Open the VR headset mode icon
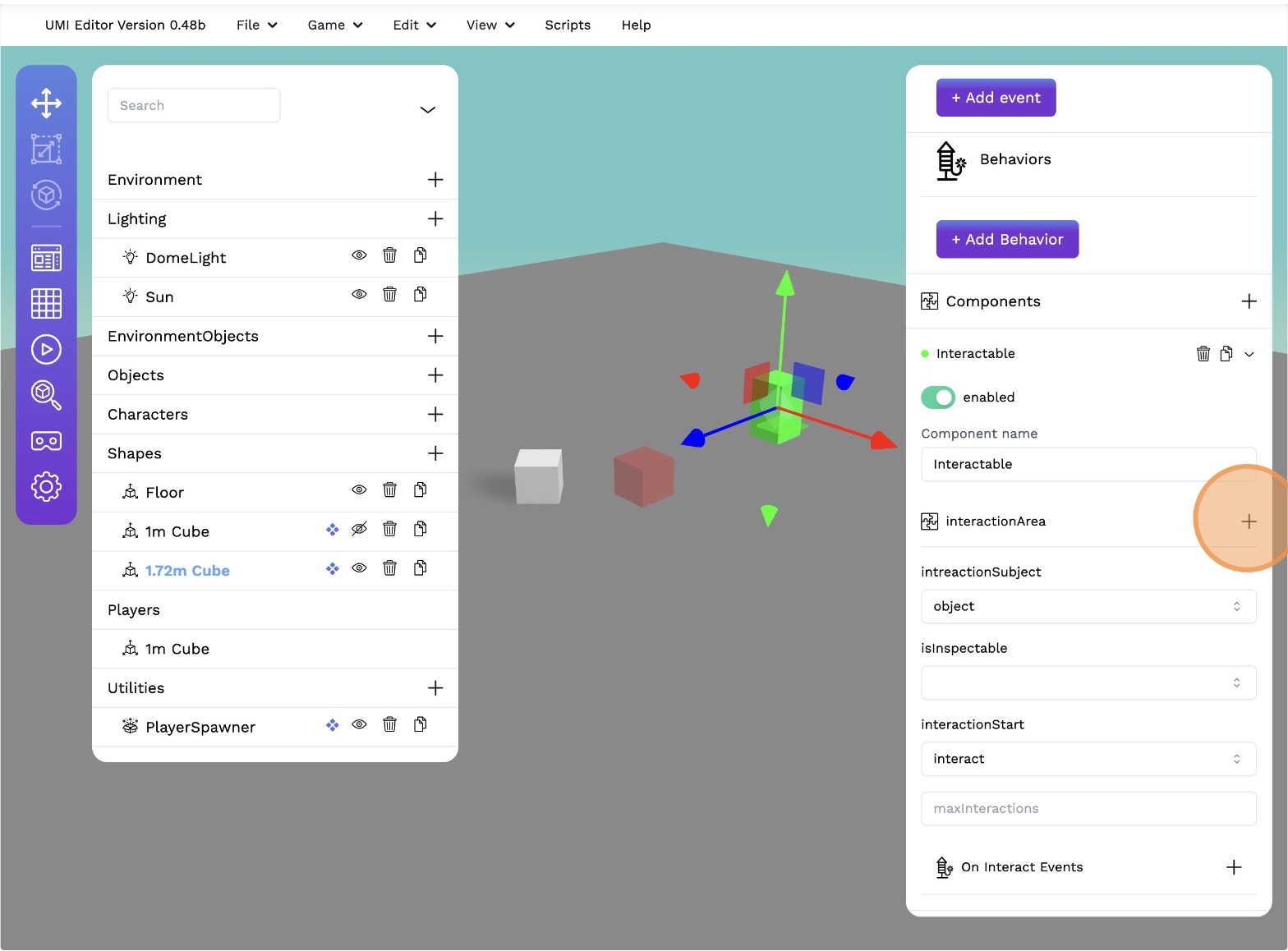Viewport: 1288px width, 951px height. (x=46, y=441)
